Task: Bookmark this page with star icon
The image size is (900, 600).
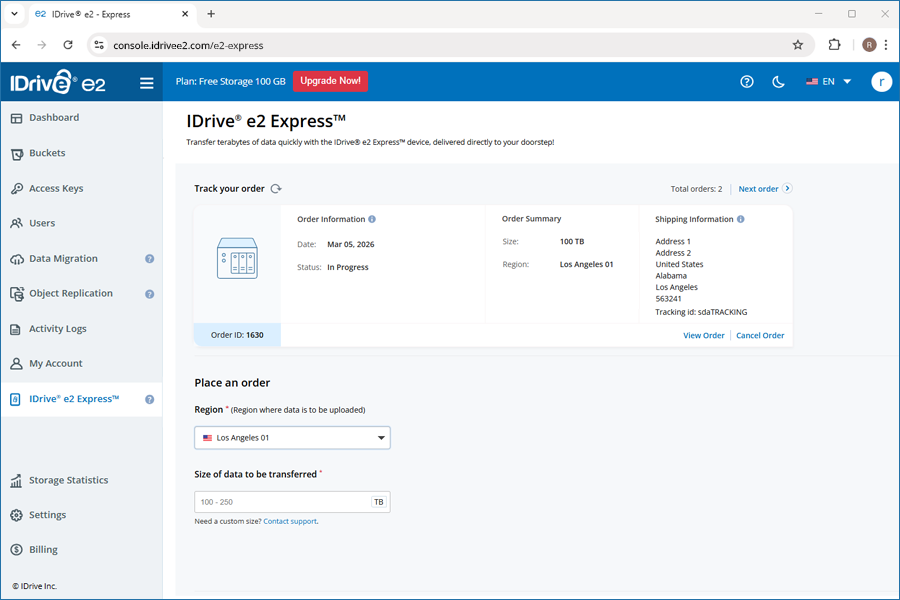Action: pos(797,45)
